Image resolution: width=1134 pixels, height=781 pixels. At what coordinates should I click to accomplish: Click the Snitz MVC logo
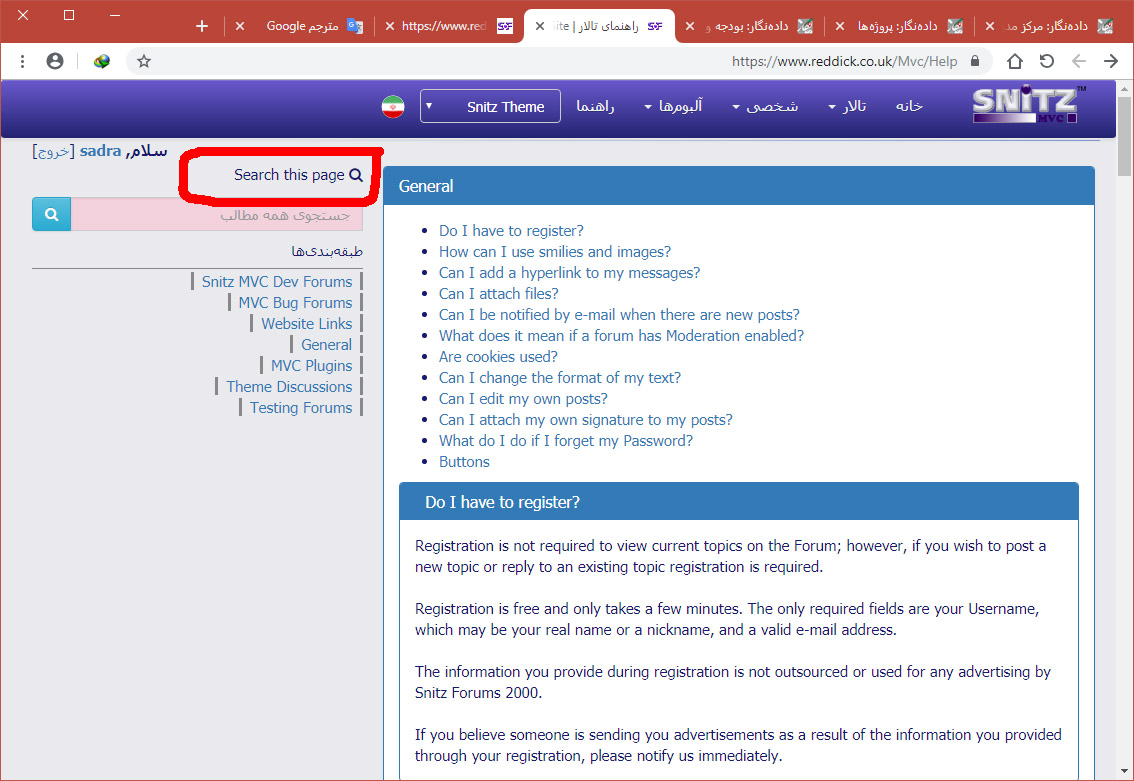point(1025,106)
